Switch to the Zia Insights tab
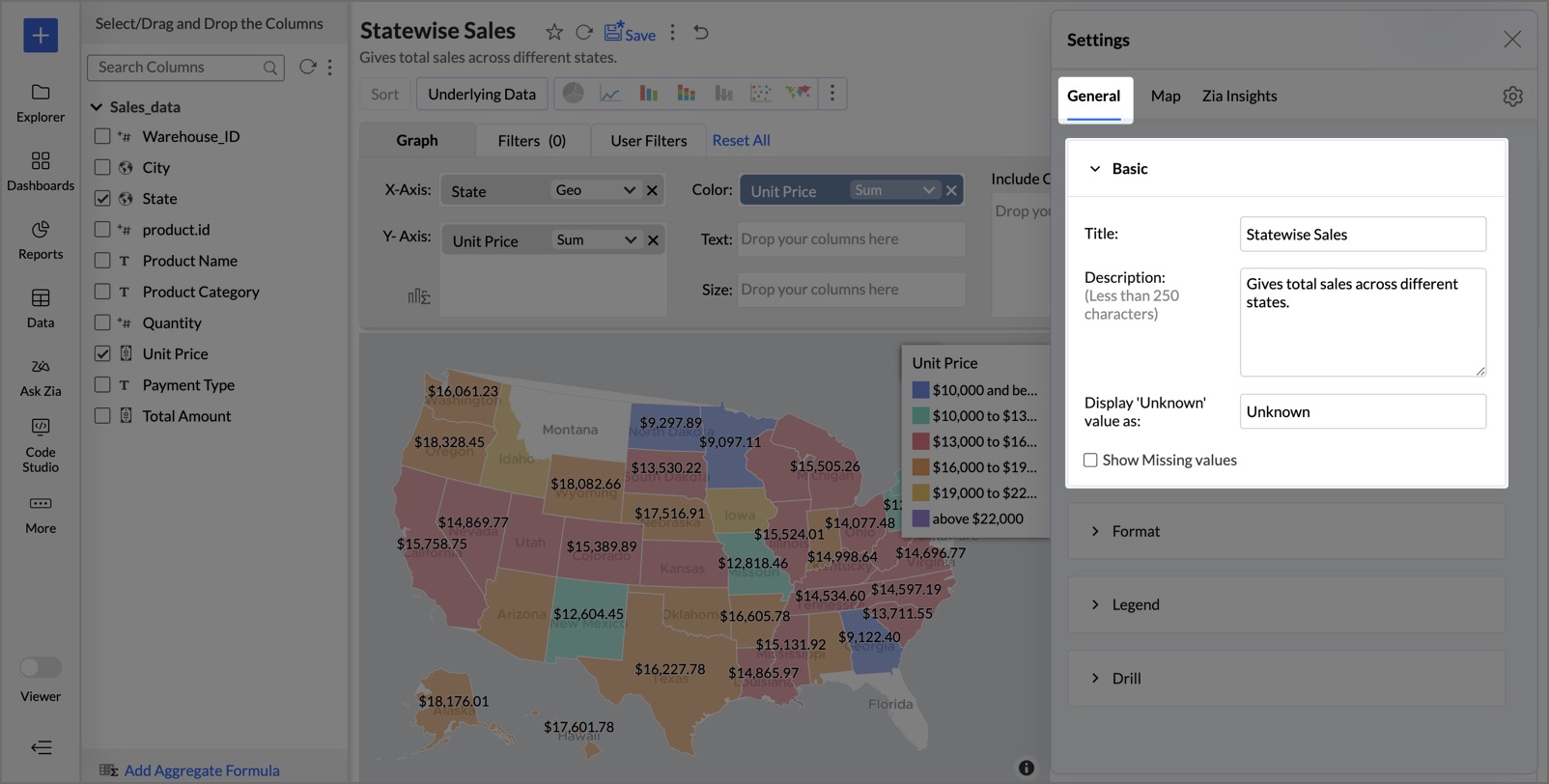This screenshot has width=1549, height=784. click(1239, 97)
